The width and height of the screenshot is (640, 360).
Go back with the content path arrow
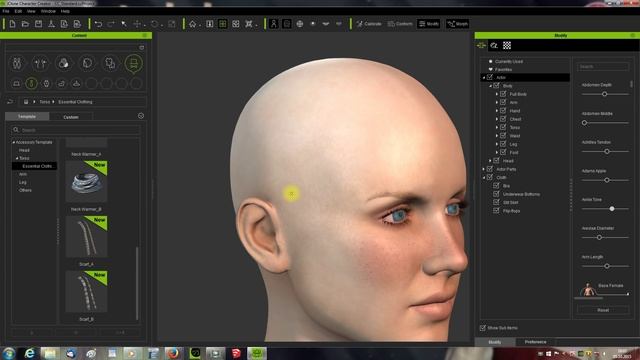coord(10,102)
